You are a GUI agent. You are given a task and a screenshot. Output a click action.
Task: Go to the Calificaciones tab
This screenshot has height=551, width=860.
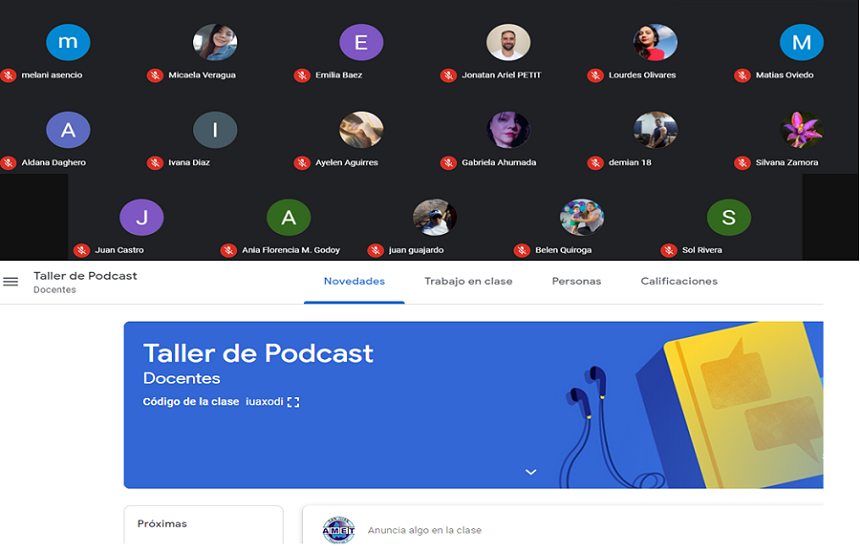tap(679, 282)
